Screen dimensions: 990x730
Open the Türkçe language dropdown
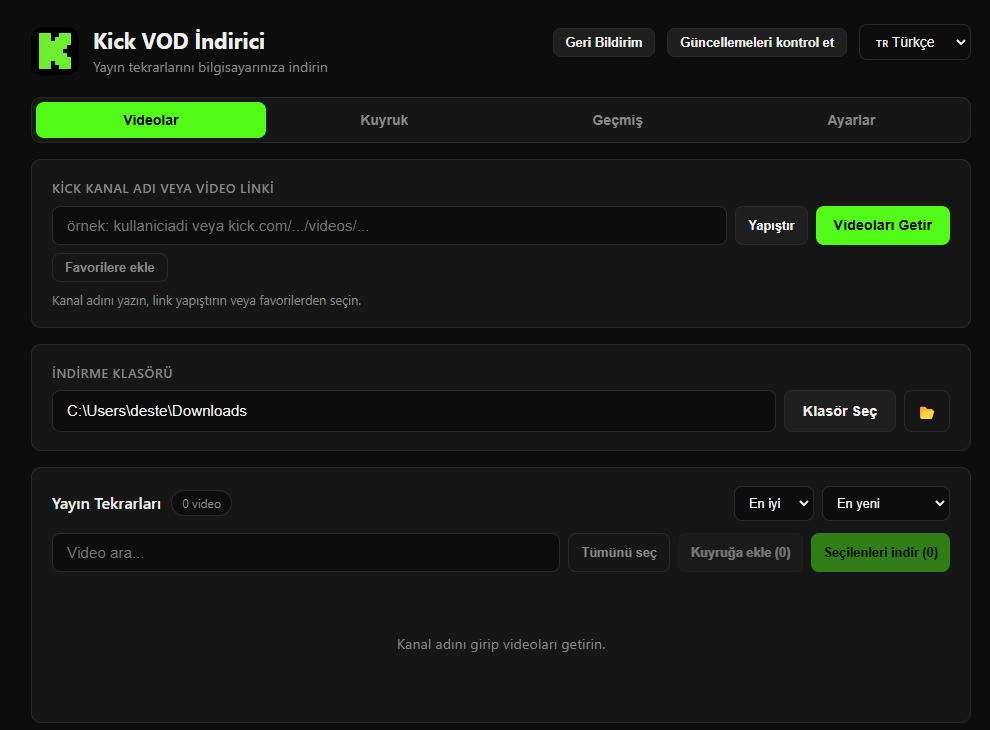point(914,42)
